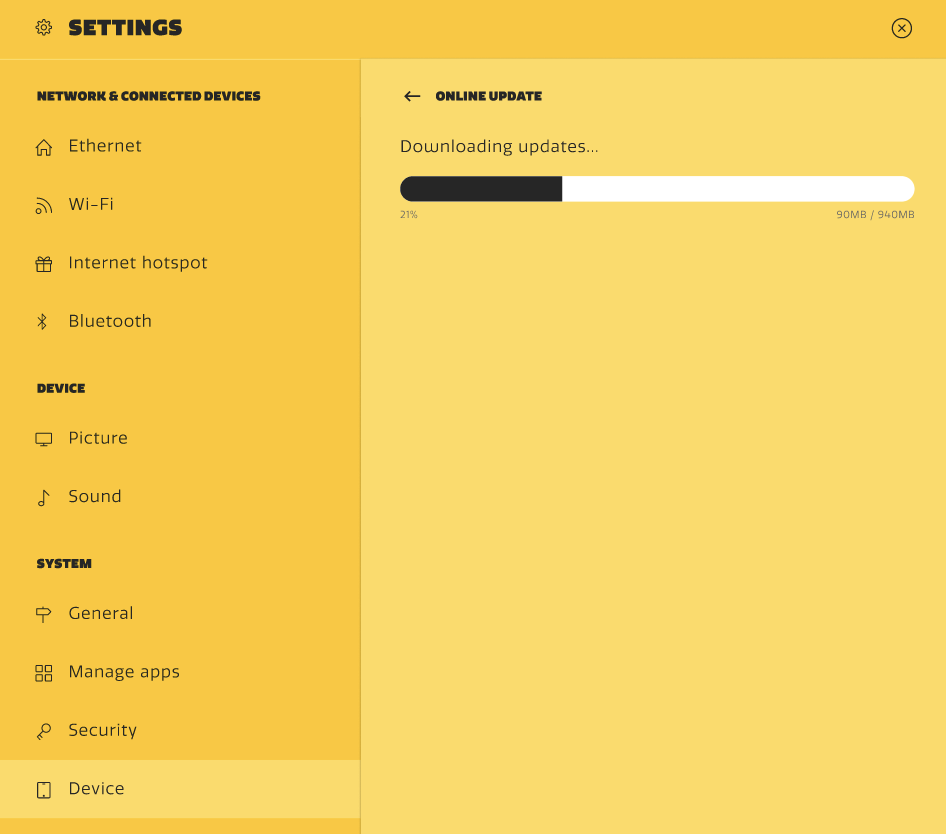Open Security settings
The width and height of the screenshot is (946, 834).
coord(180,731)
